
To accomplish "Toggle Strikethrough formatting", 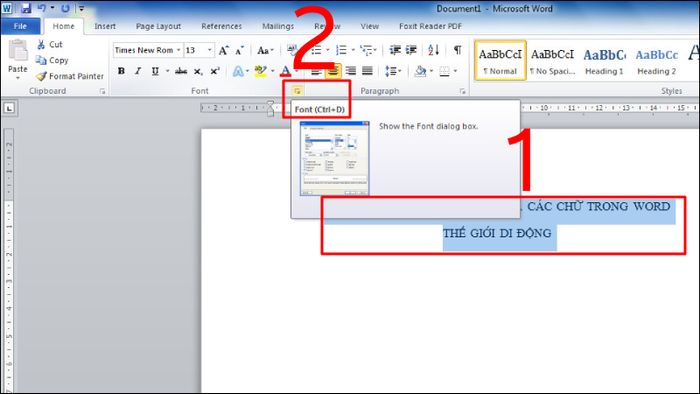I will coord(181,71).
